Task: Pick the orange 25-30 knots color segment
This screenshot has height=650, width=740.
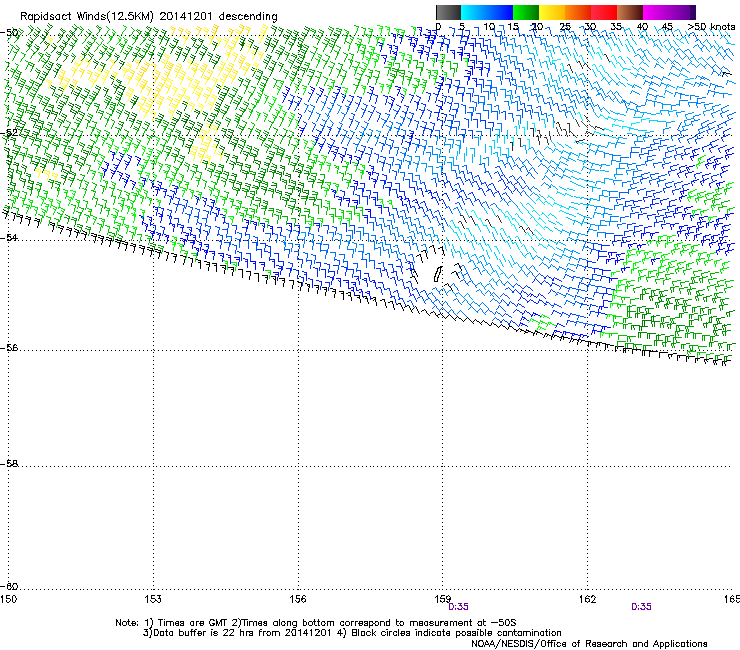Action: [x=578, y=12]
